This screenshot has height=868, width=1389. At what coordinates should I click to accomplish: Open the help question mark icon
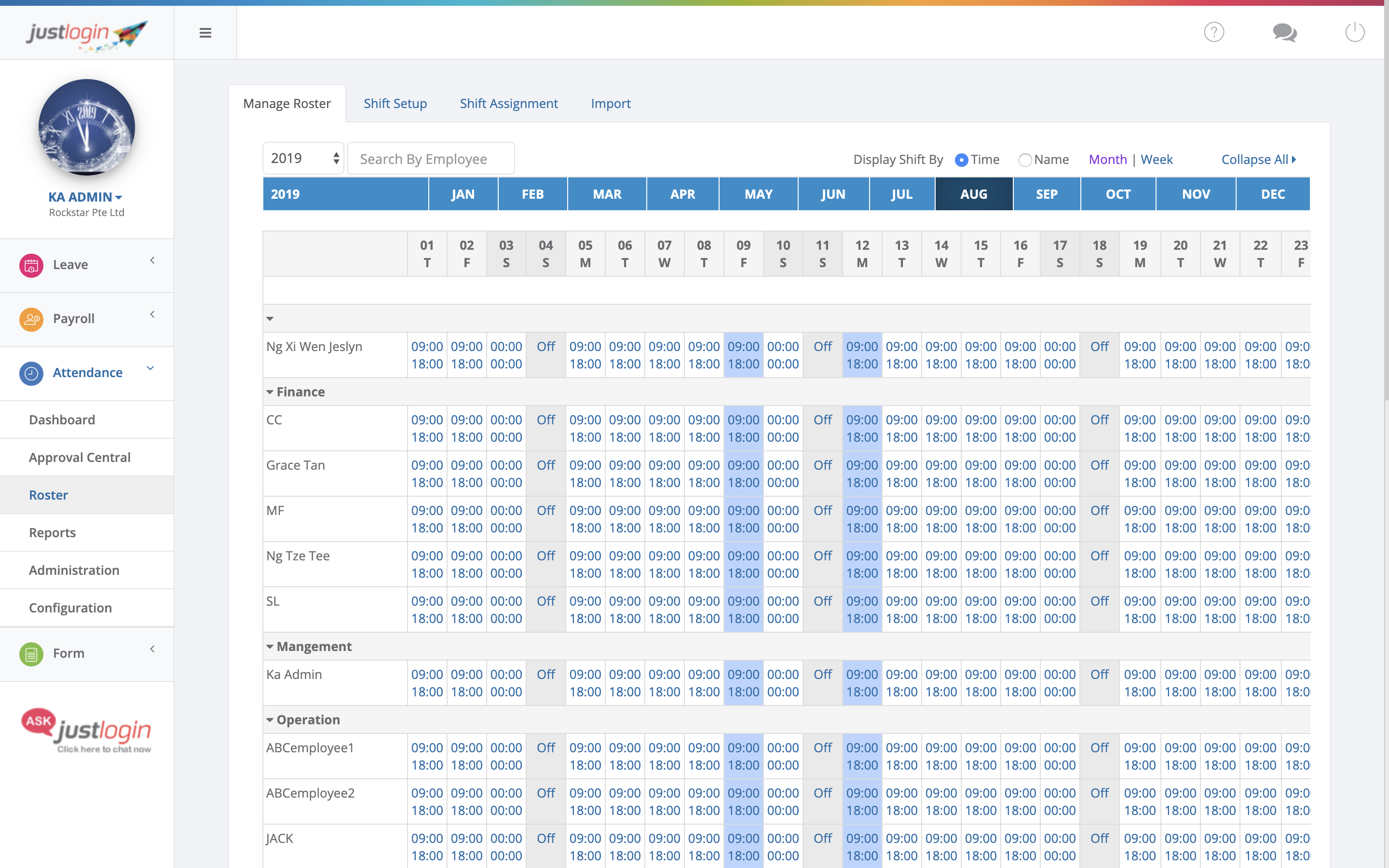[x=1213, y=32]
